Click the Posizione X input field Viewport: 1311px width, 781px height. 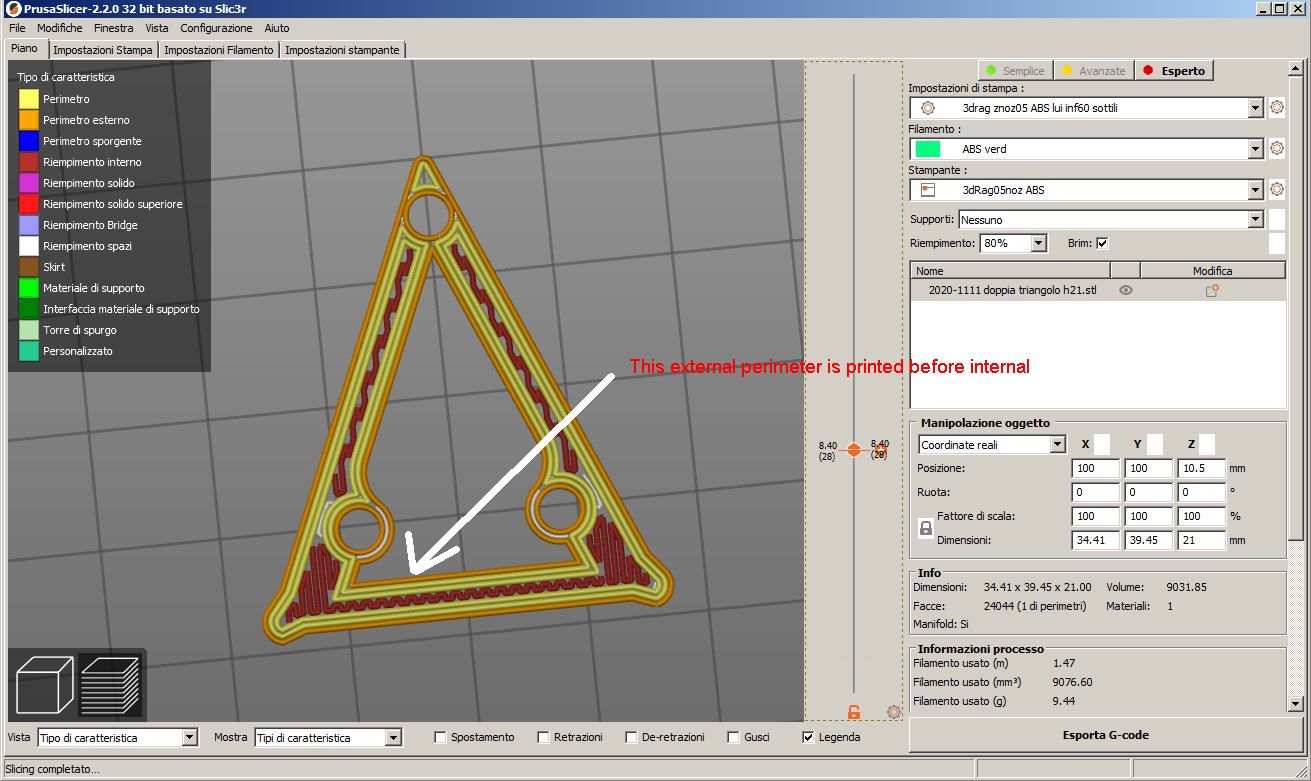pyautogui.click(x=1094, y=467)
